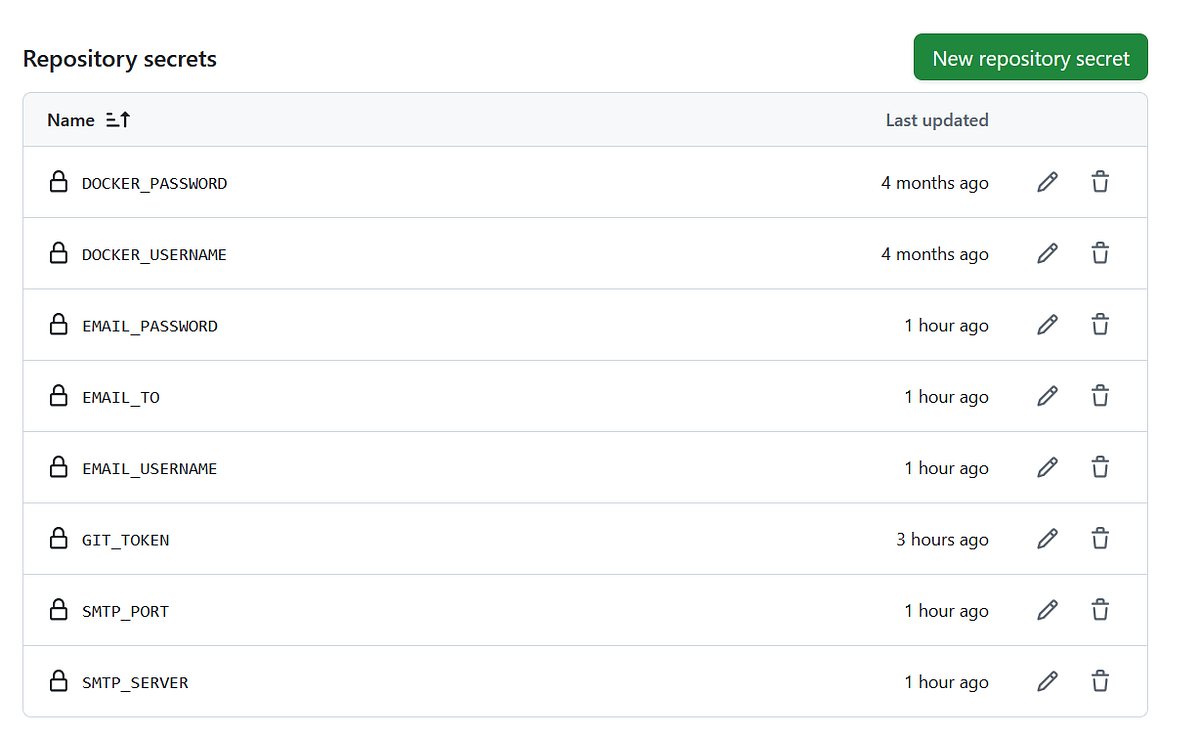Select the EMAIL_PASSWORD secret name

150,325
